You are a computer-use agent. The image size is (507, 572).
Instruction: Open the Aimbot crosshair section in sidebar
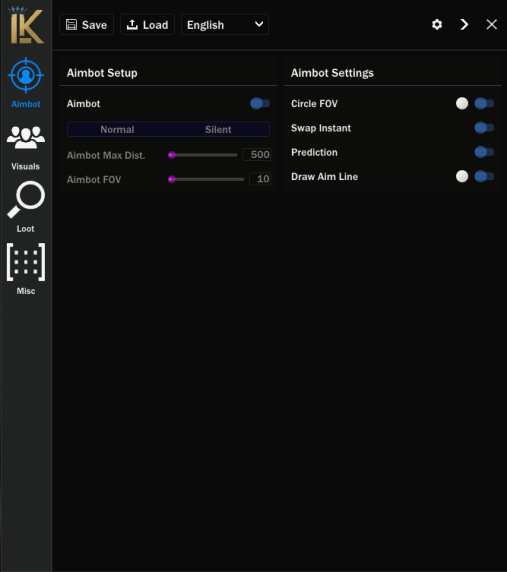(26, 82)
